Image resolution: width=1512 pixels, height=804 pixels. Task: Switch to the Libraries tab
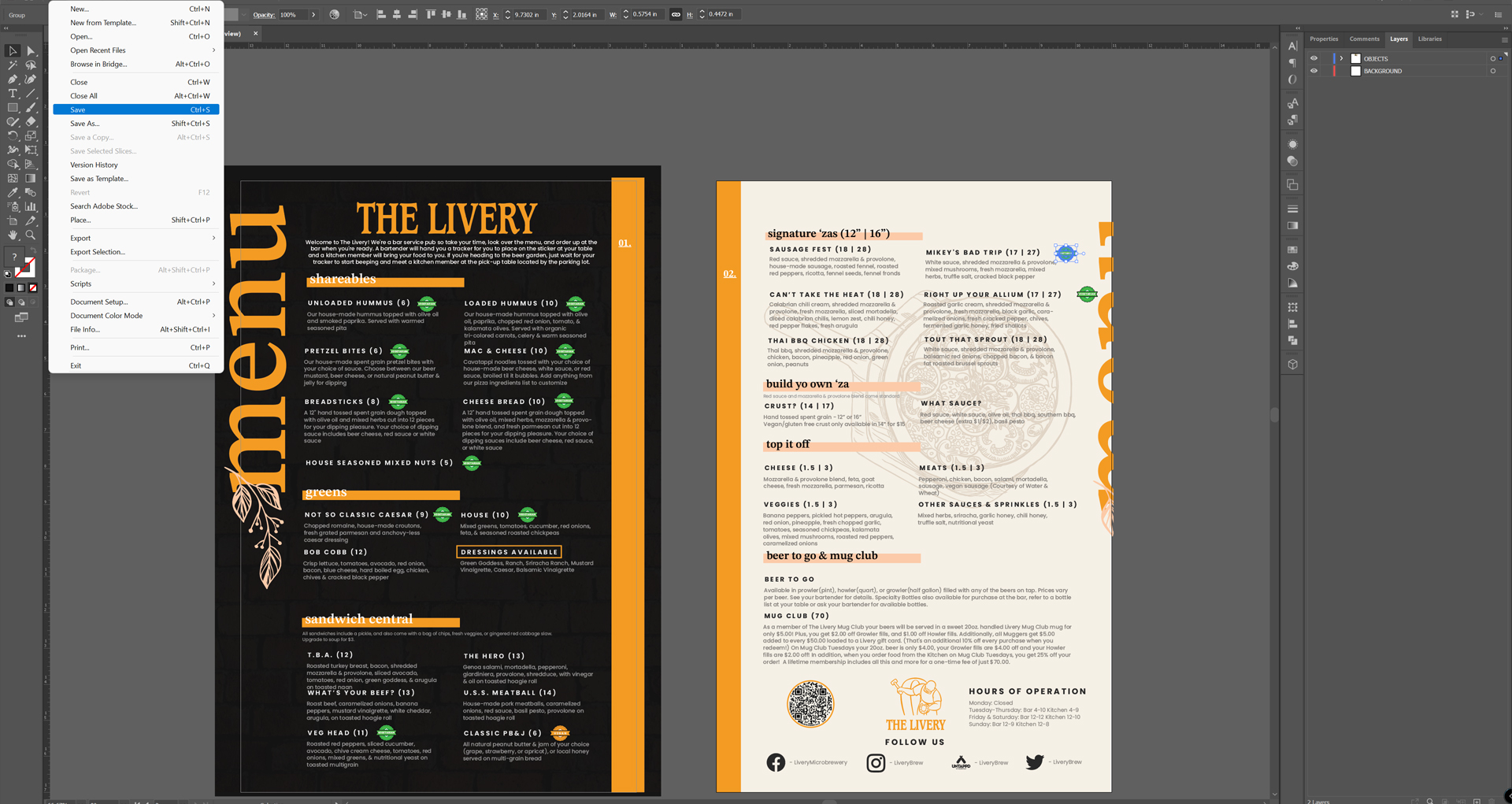(x=1430, y=39)
